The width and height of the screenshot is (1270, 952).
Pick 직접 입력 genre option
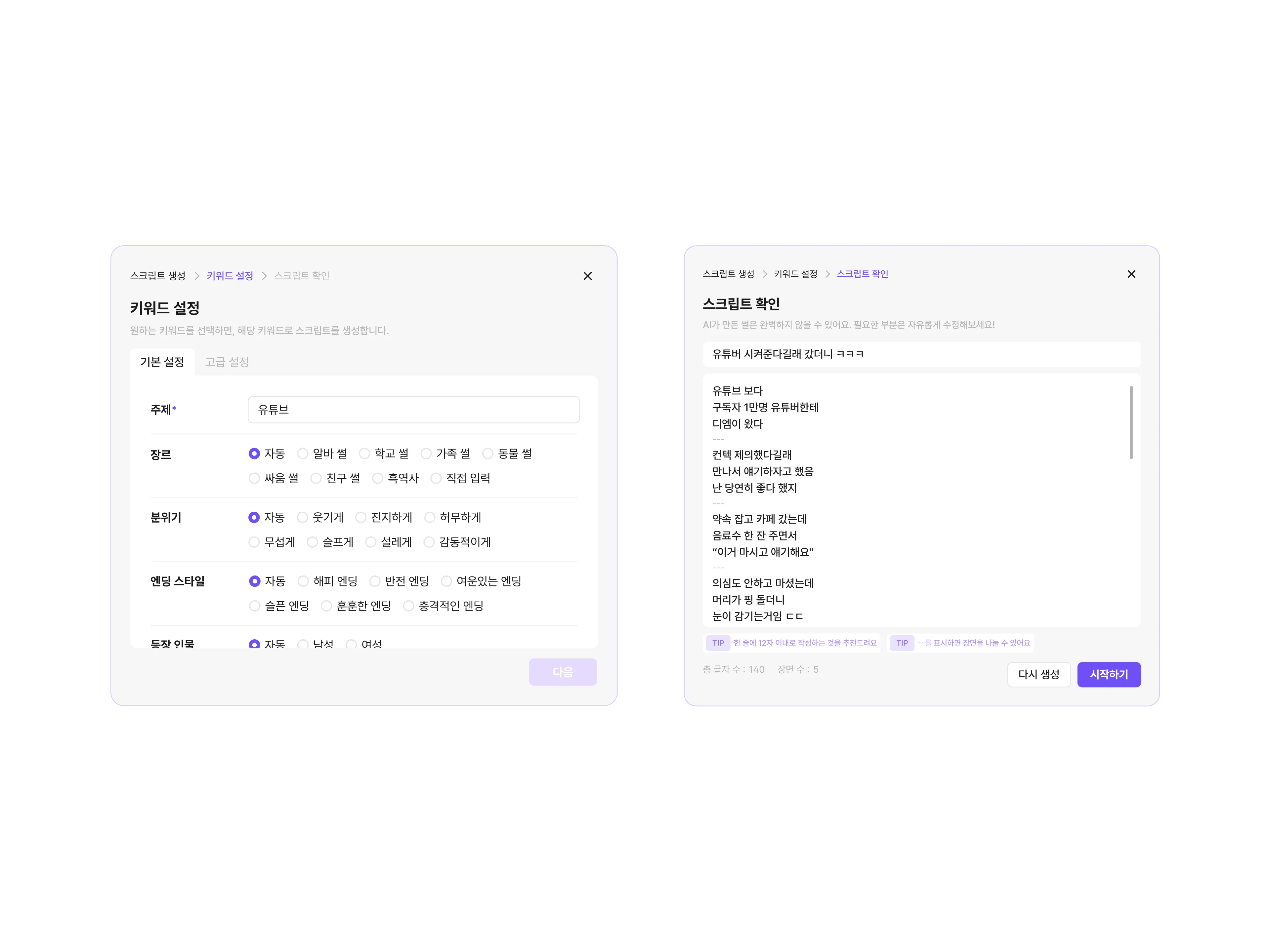pos(436,479)
